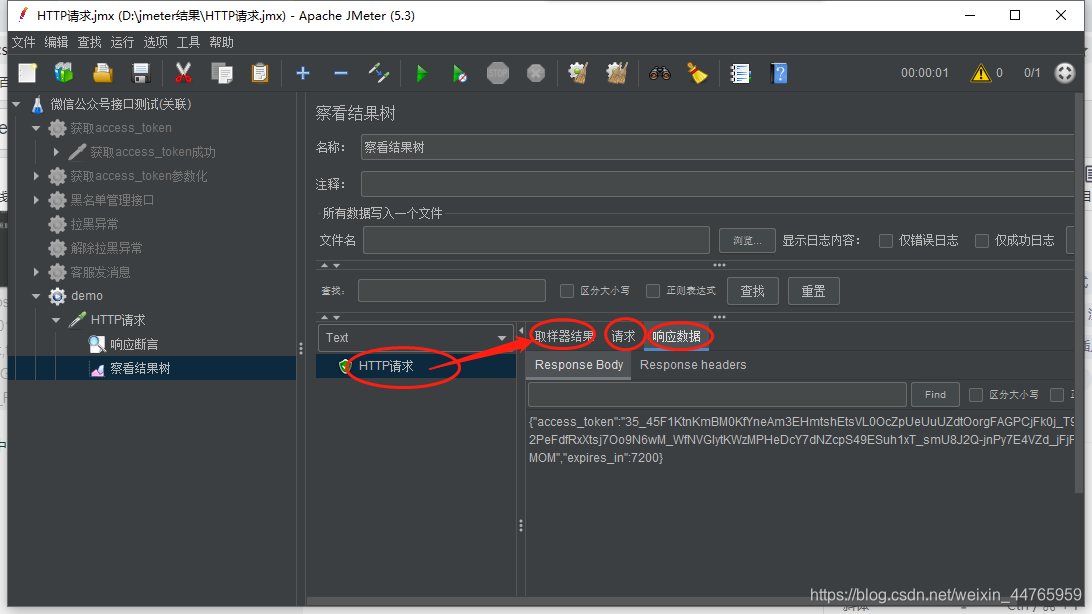This screenshot has height=614, width=1092.
Task: Collapse the 微信公众号接口测试 test plan node
Action: pyautogui.click(x=17, y=104)
